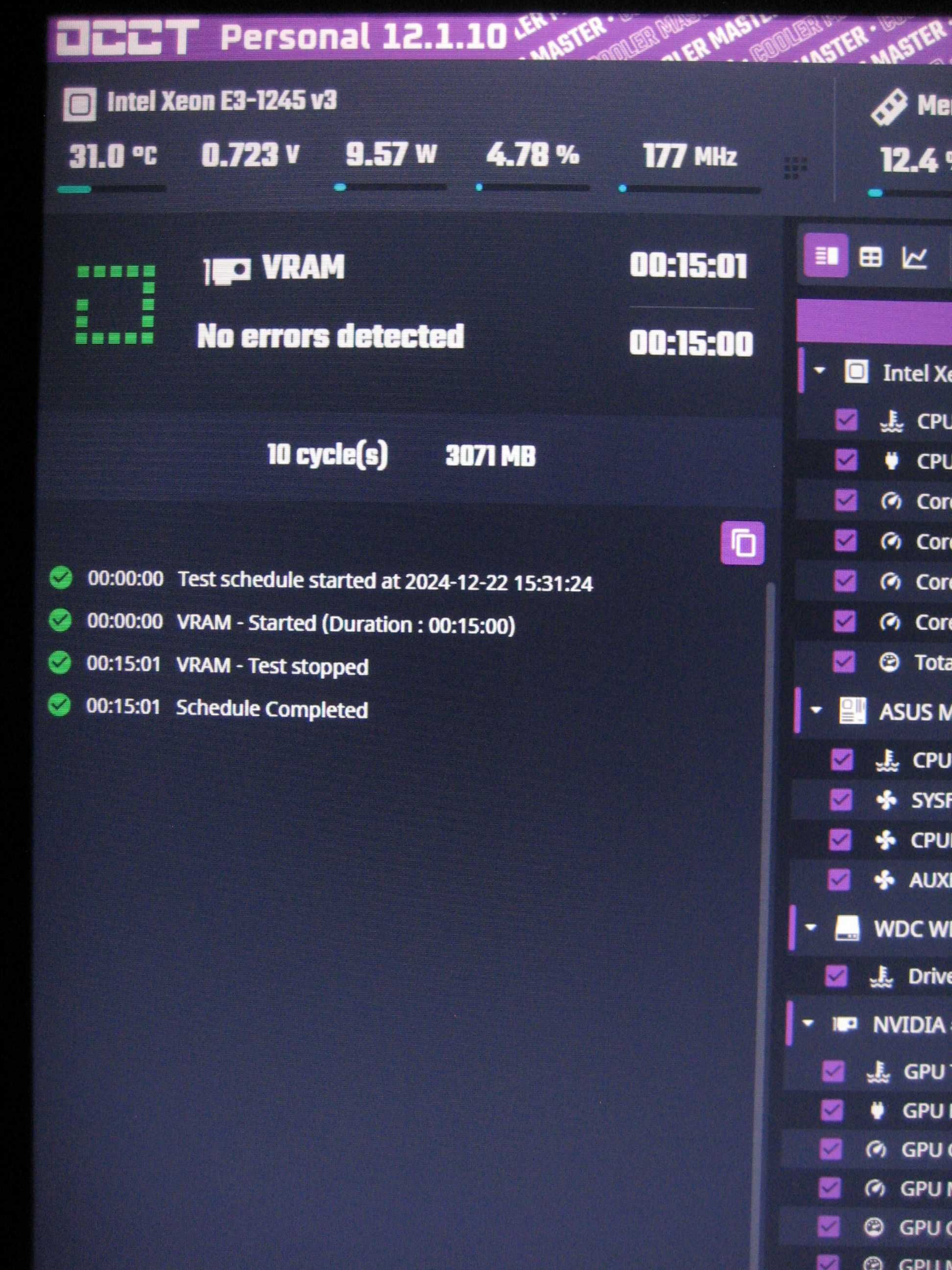Image resolution: width=952 pixels, height=1270 pixels.
Task: Click the CPU chip icon beside Intel Xeon E3-1245 v3 header
Action: tap(79, 104)
